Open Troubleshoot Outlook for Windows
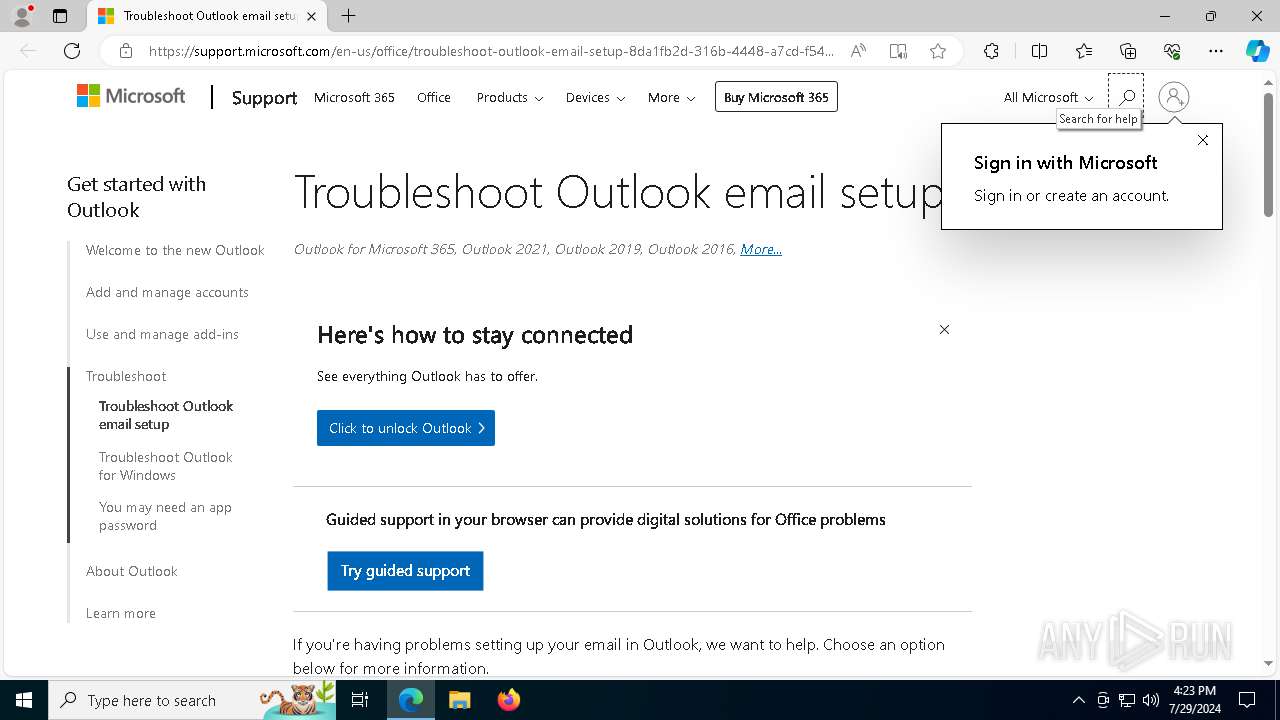The height and width of the screenshot is (720, 1280). 165,466
